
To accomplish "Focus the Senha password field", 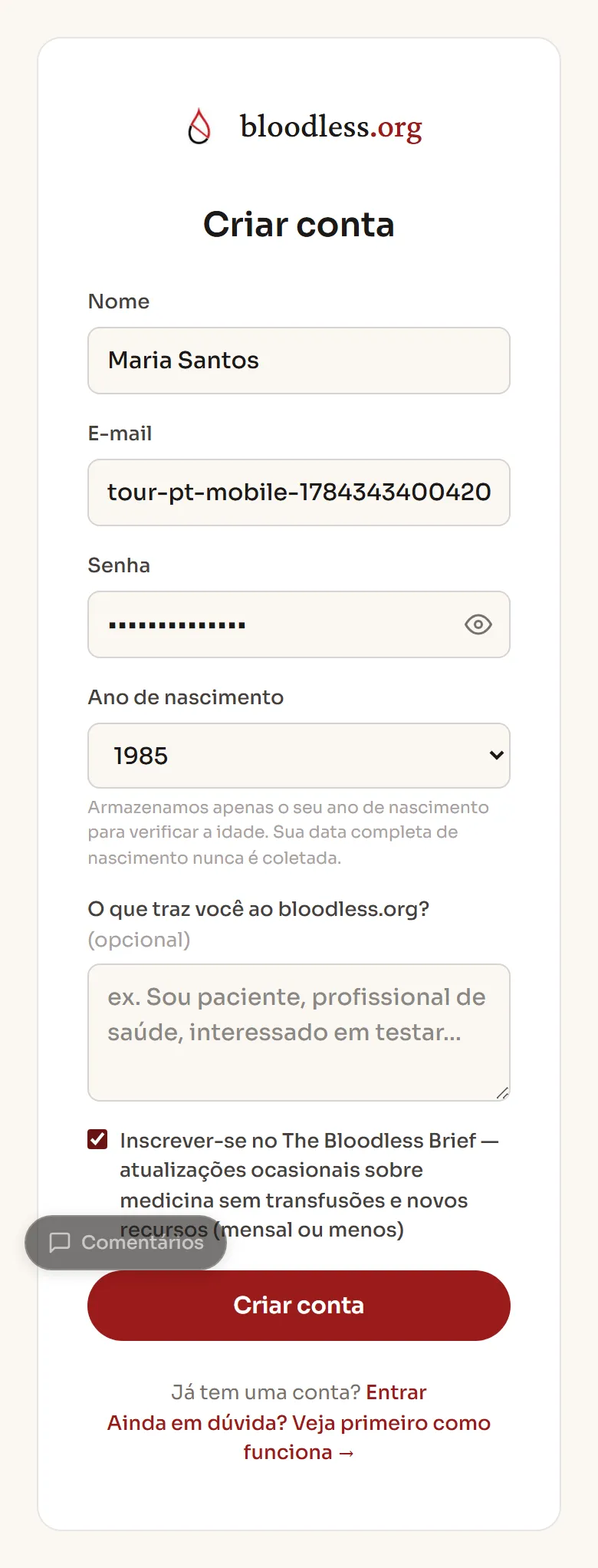I will pyautogui.click(x=299, y=624).
